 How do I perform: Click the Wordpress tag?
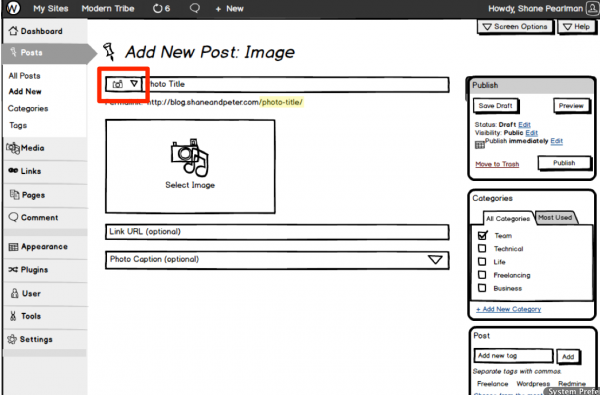(533, 384)
